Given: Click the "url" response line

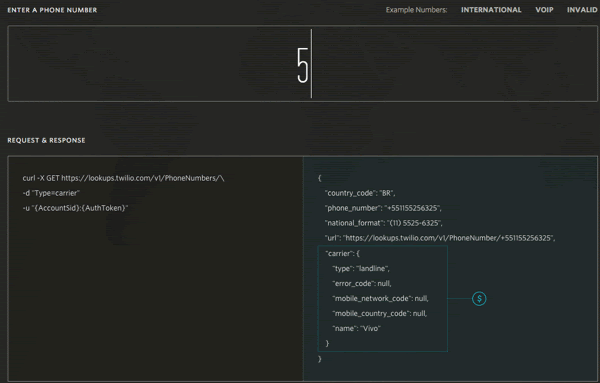Looking at the screenshot, I should (440, 238).
